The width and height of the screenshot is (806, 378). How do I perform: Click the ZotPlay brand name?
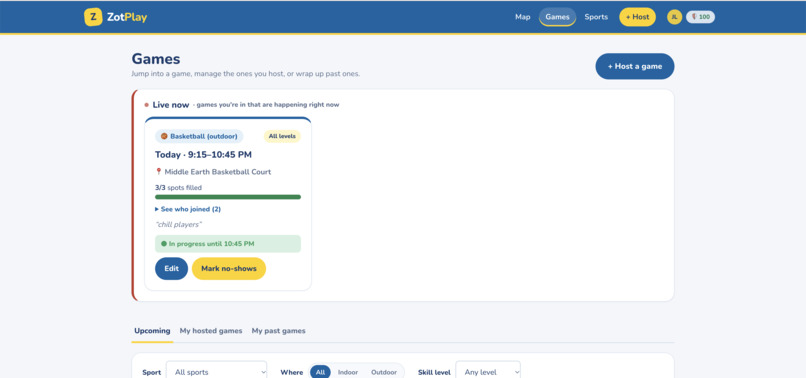coord(127,17)
